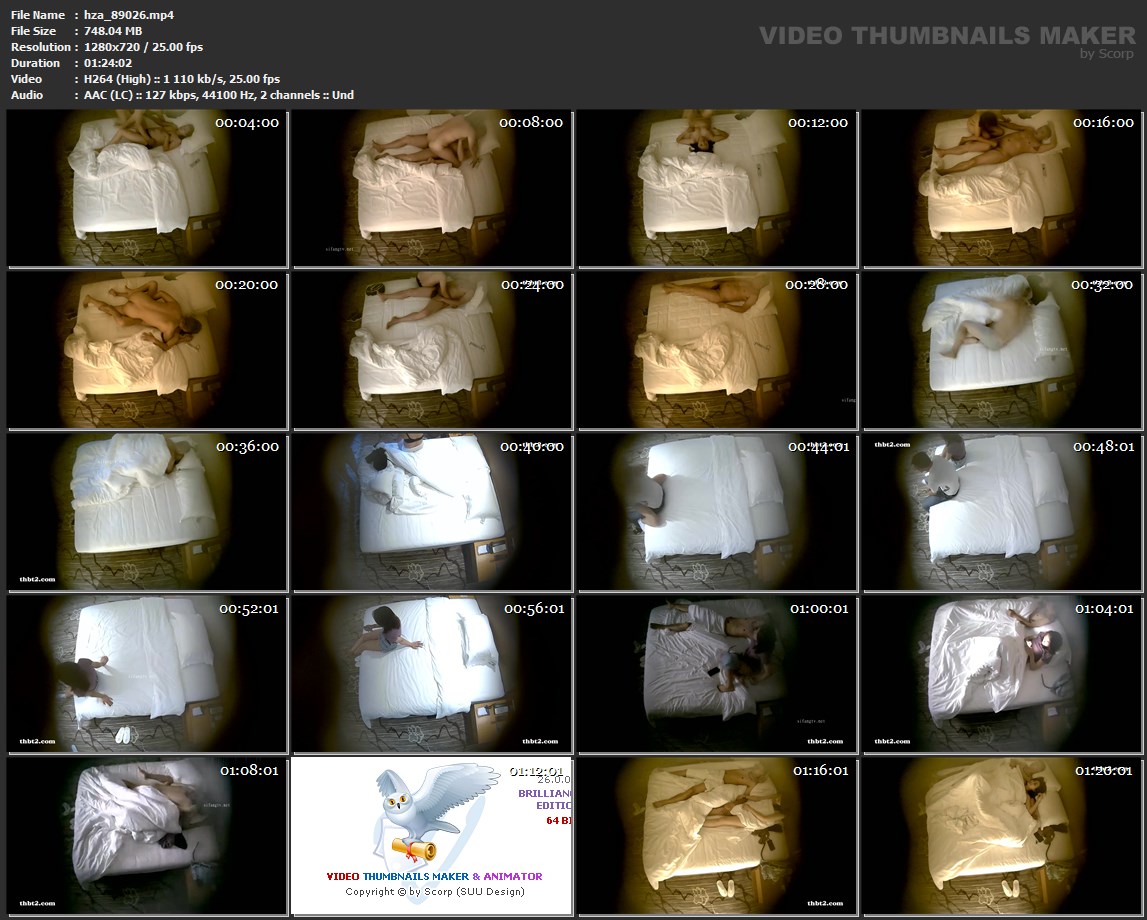Select the duration value 01:24:02
1147x920 pixels.
108,63
